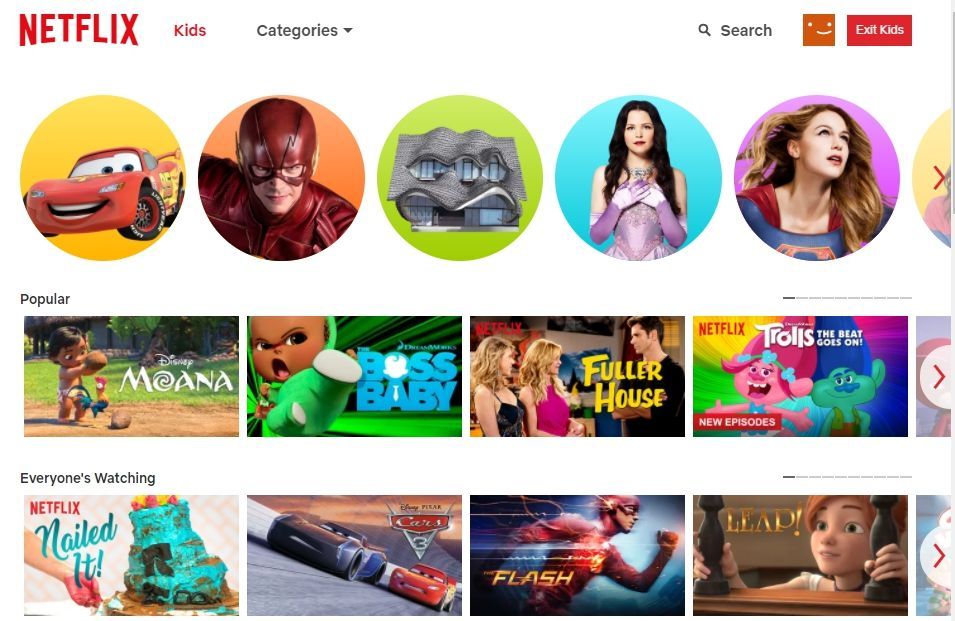955x621 pixels.
Task: Open the search magnifier icon
Action: tap(704, 30)
